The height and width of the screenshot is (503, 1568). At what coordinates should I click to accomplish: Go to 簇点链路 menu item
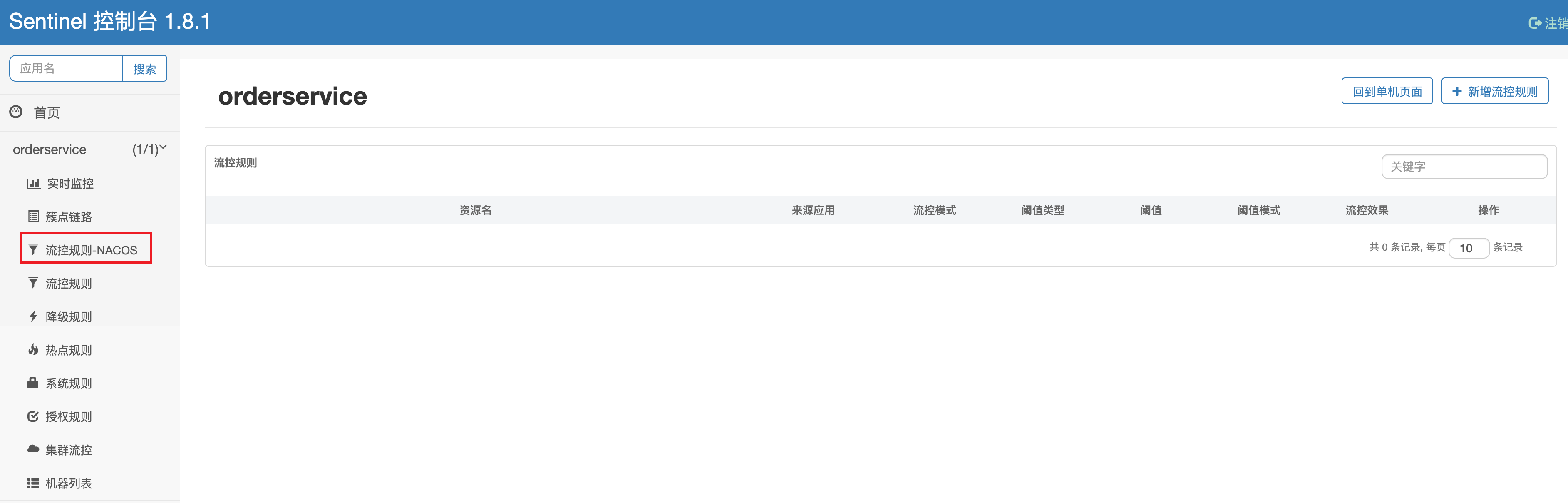69,217
